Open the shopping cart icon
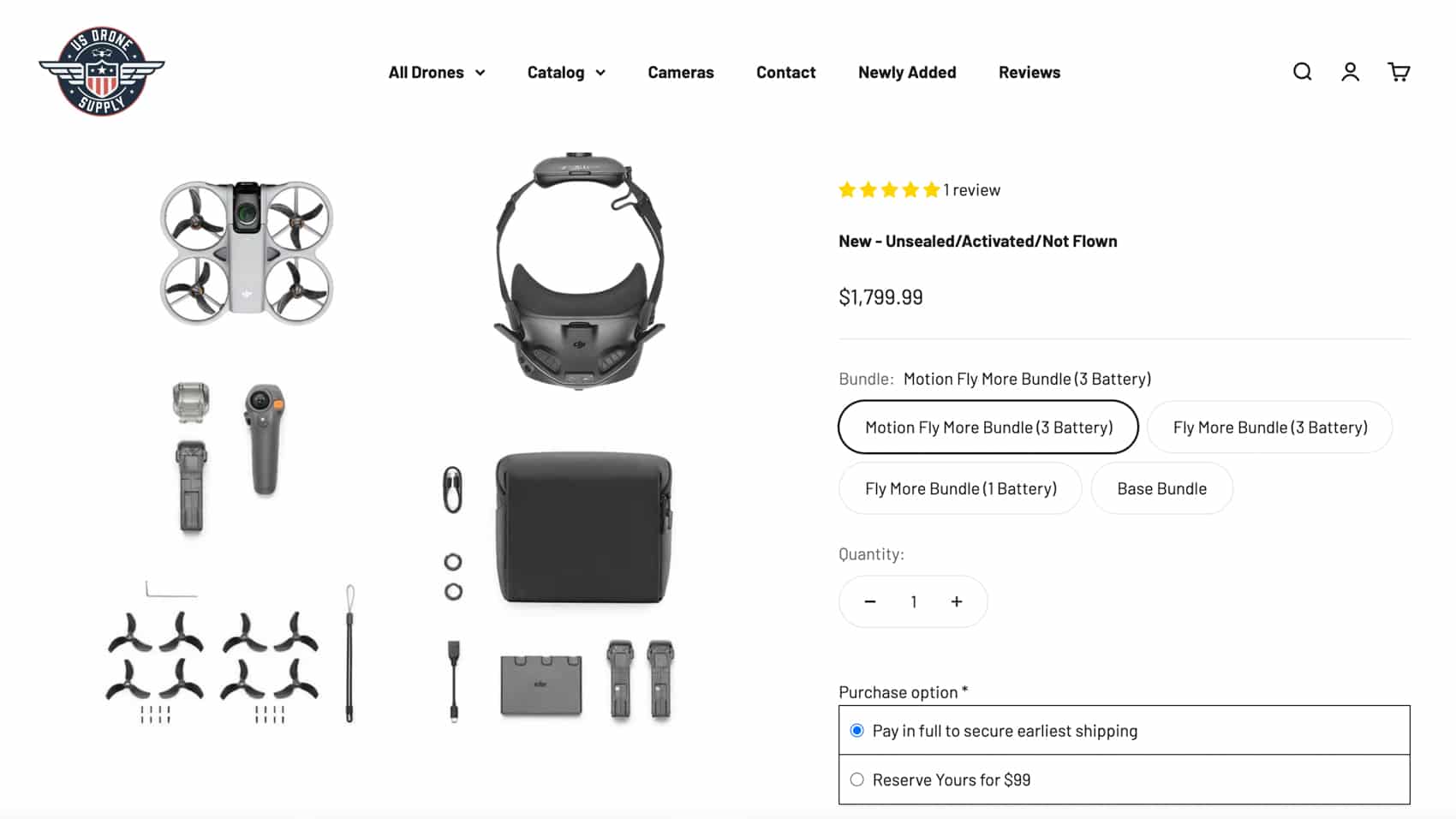This screenshot has width=1456, height=819. pos(1398,72)
